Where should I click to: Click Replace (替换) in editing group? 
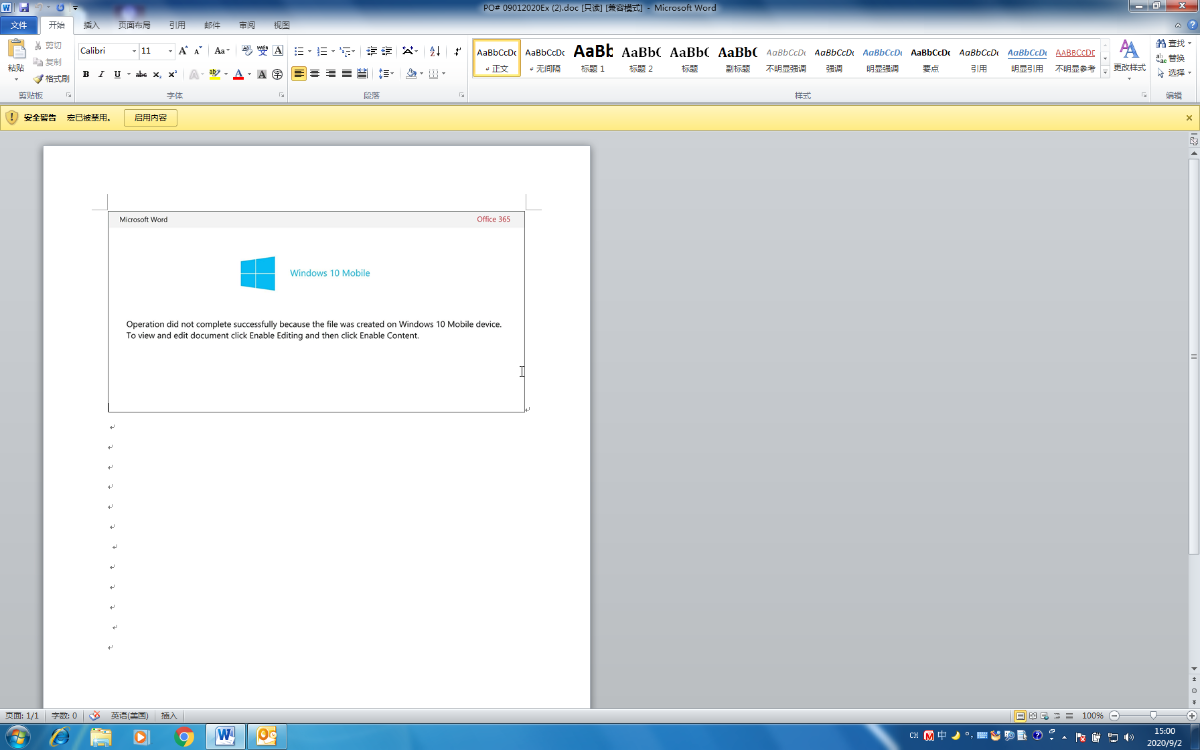(x=1170, y=58)
